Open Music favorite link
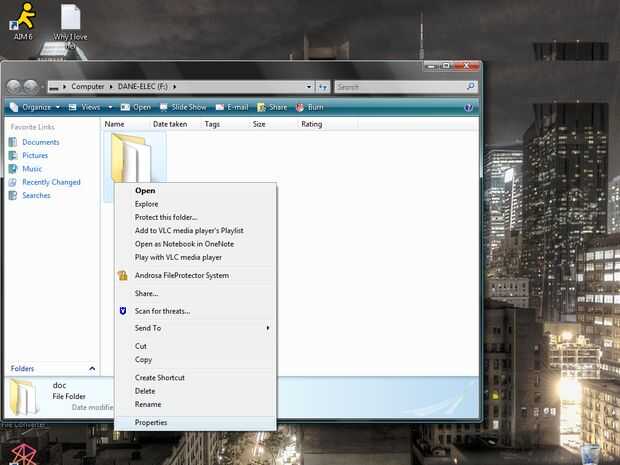 (32, 169)
